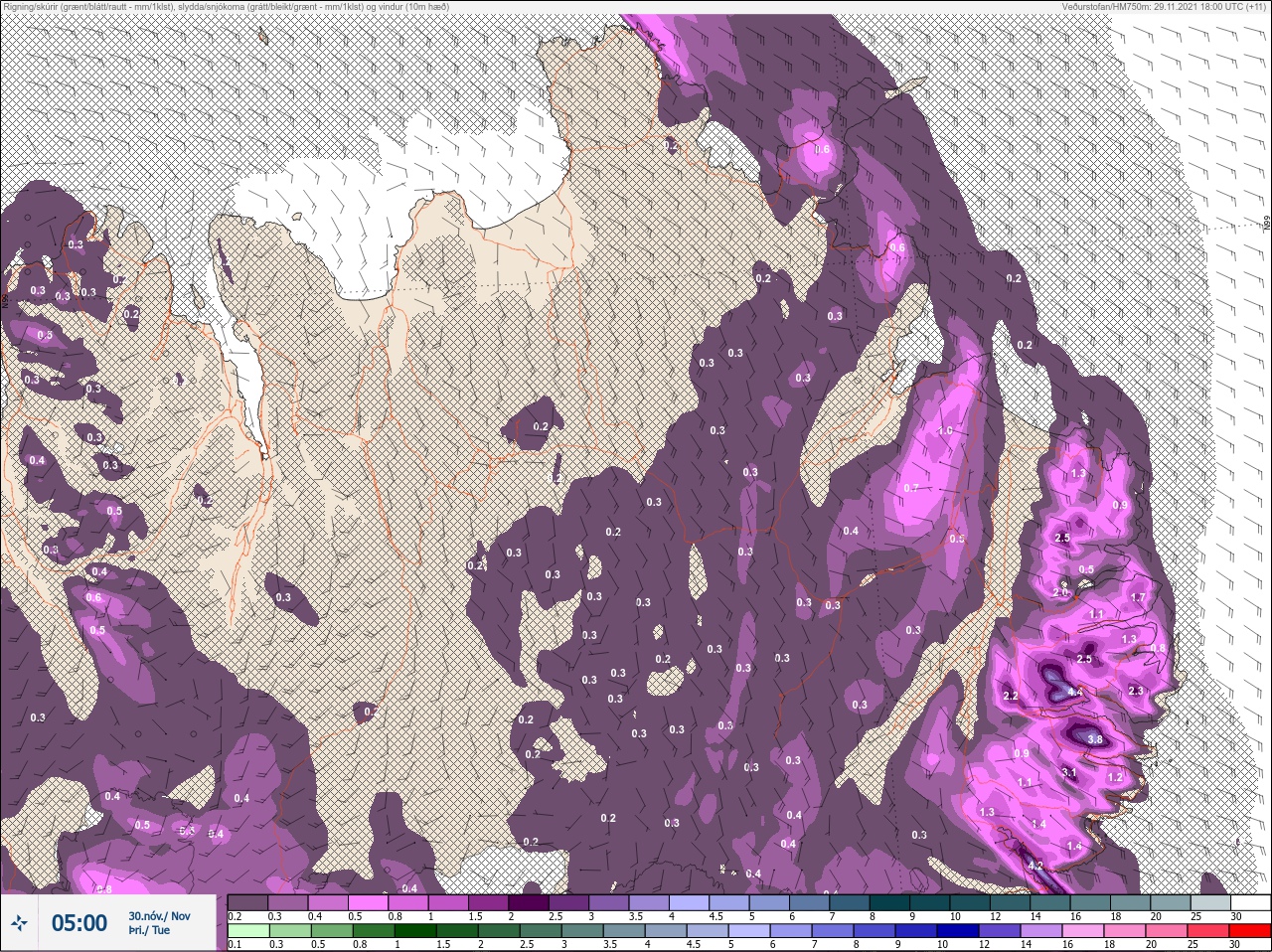This screenshot has height=952, width=1272.
Task: Click the 1.0 precipitation value on the map
Action: [x=945, y=430]
